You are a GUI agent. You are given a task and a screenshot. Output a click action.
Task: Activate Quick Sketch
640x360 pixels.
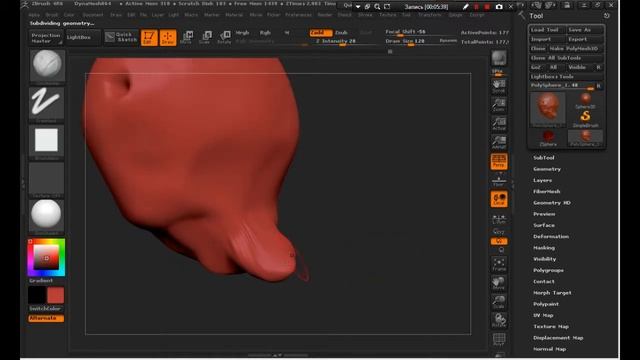point(121,37)
